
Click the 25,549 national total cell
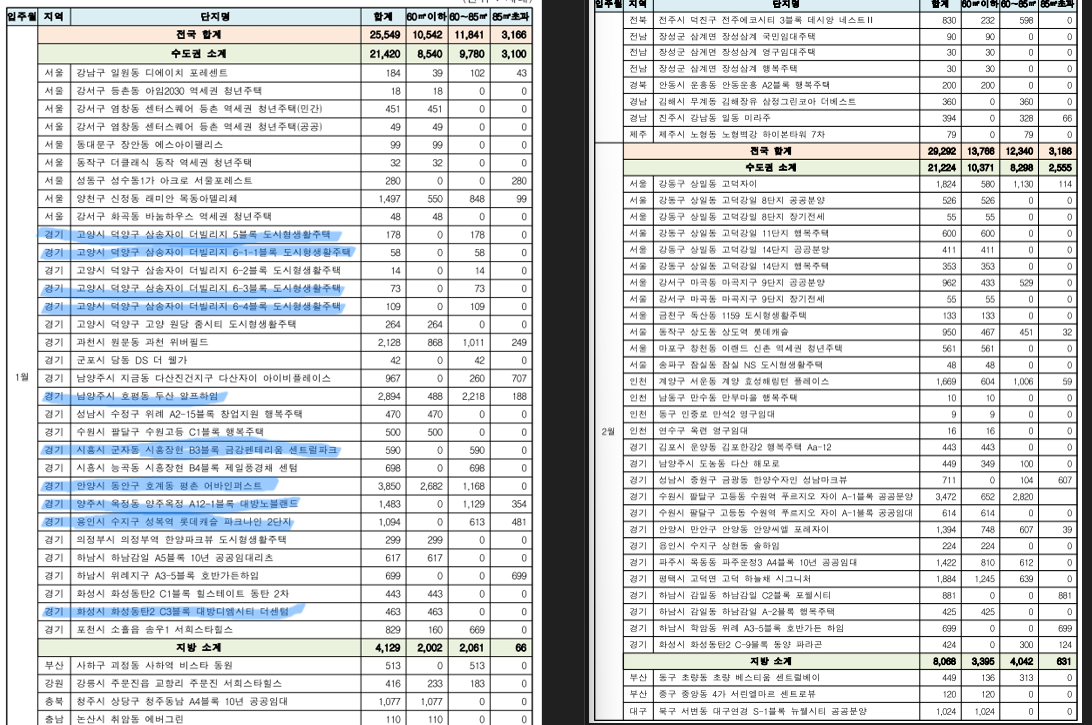pos(385,35)
